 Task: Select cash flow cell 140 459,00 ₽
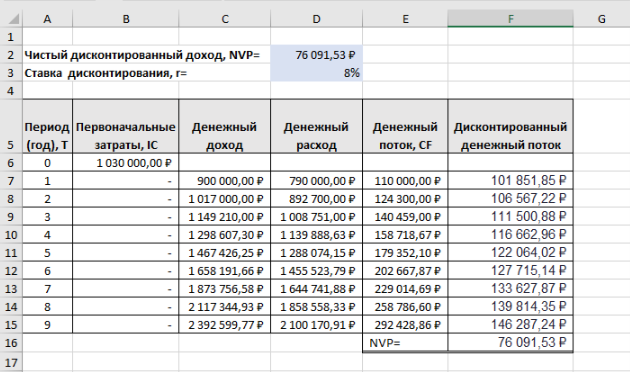405,217
